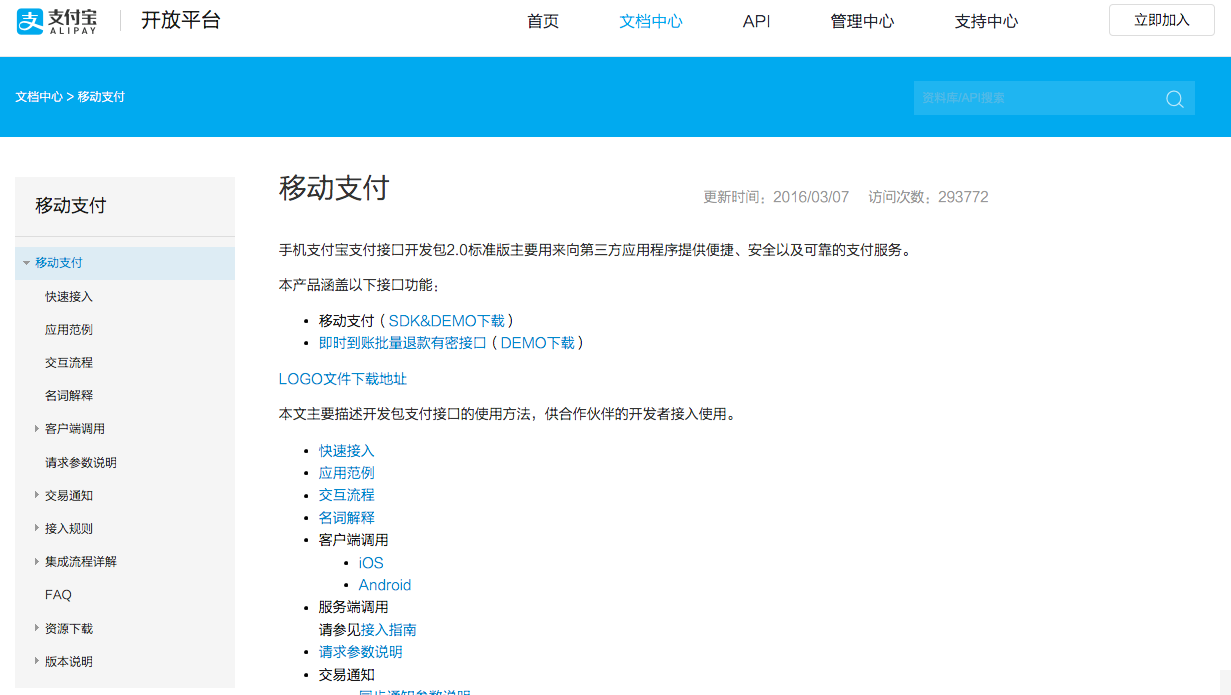Go to the API navigation item
Screen dimensions: 1231x695
(756, 21)
